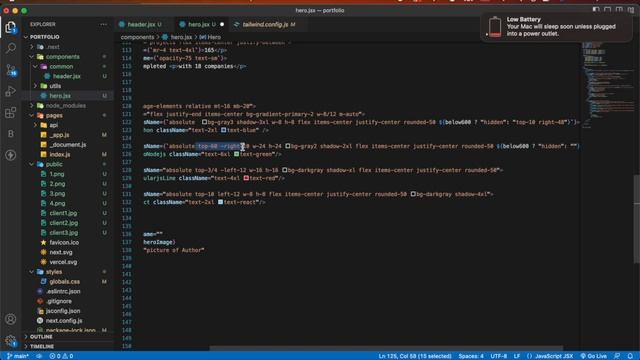Change indentation via Spaces: 4

[x=471, y=356]
